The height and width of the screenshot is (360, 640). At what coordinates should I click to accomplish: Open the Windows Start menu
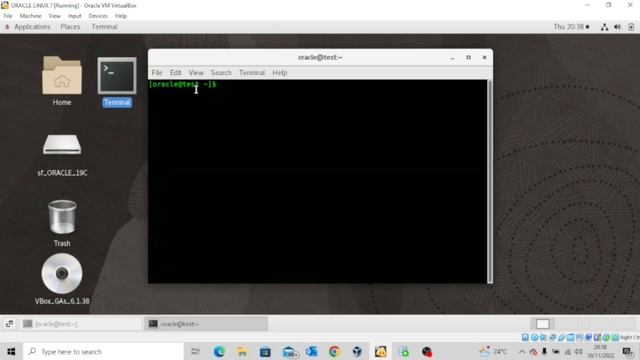11,351
